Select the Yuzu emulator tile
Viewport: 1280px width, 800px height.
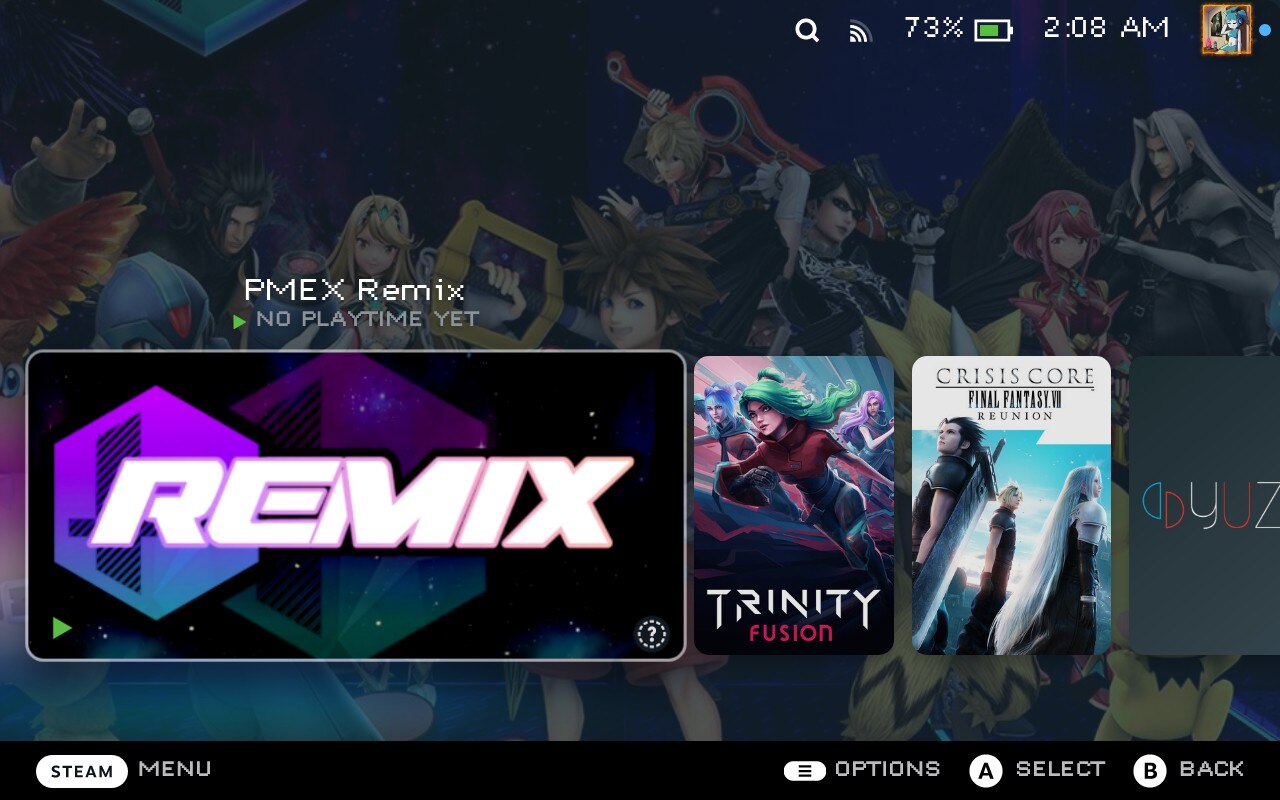(1204, 506)
